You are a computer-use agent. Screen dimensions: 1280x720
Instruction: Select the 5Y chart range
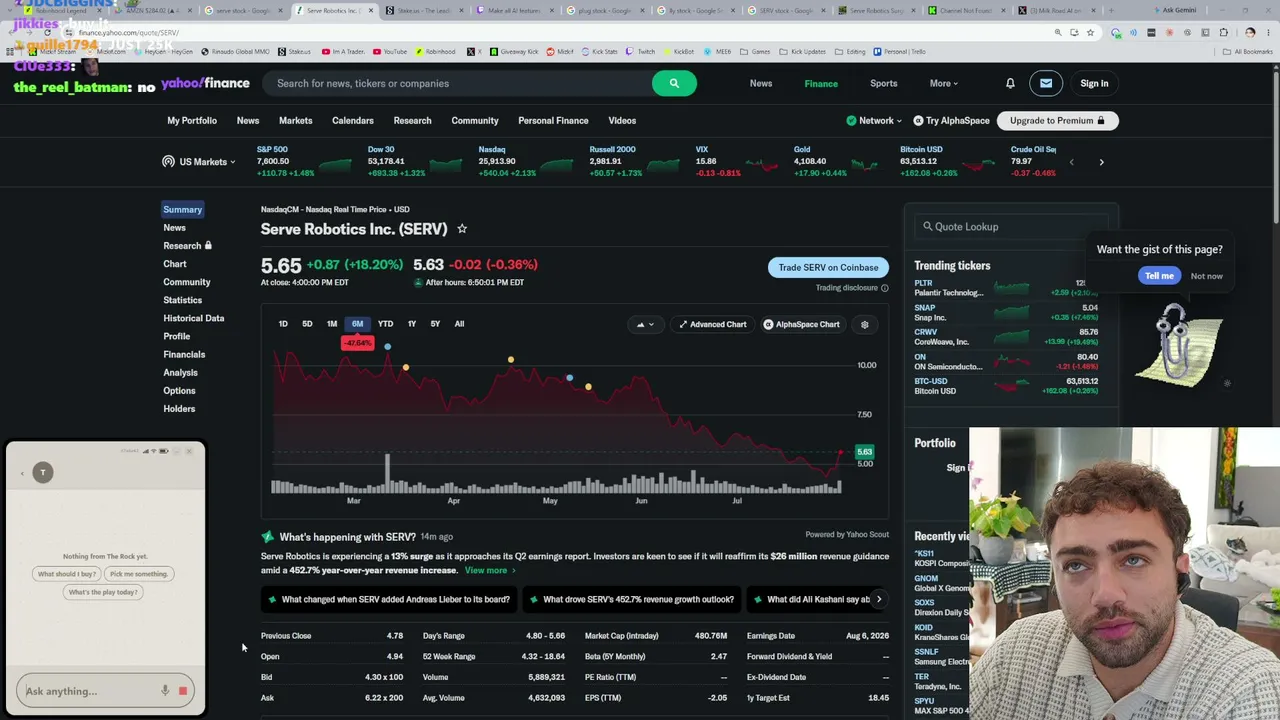point(435,324)
